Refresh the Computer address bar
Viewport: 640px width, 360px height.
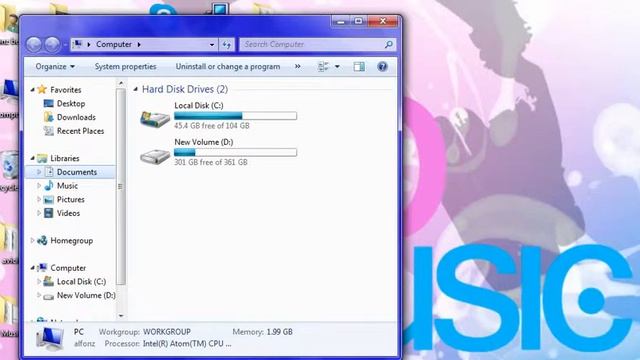227,44
